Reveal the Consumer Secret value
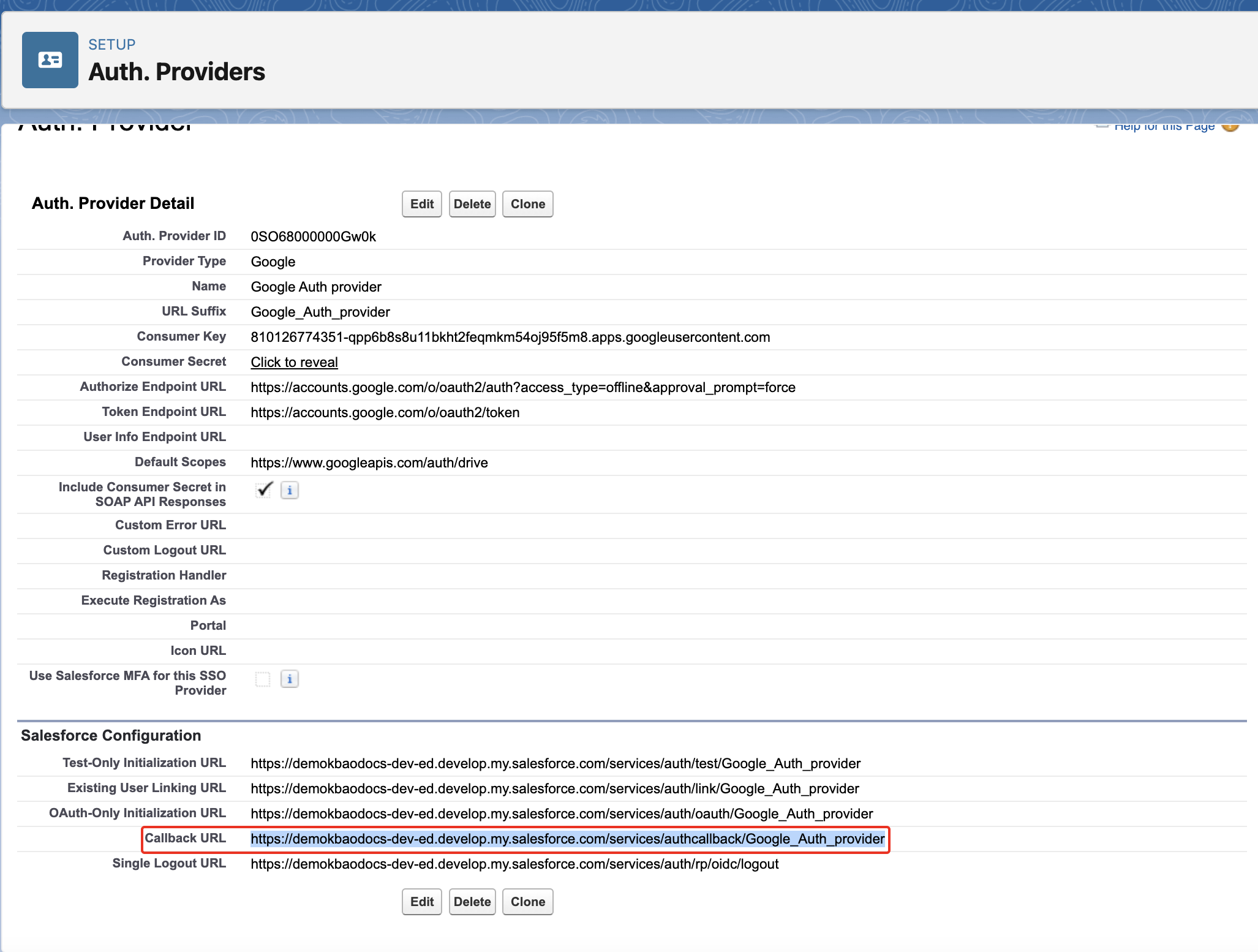Viewport: 1258px width, 952px height. (294, 362)
